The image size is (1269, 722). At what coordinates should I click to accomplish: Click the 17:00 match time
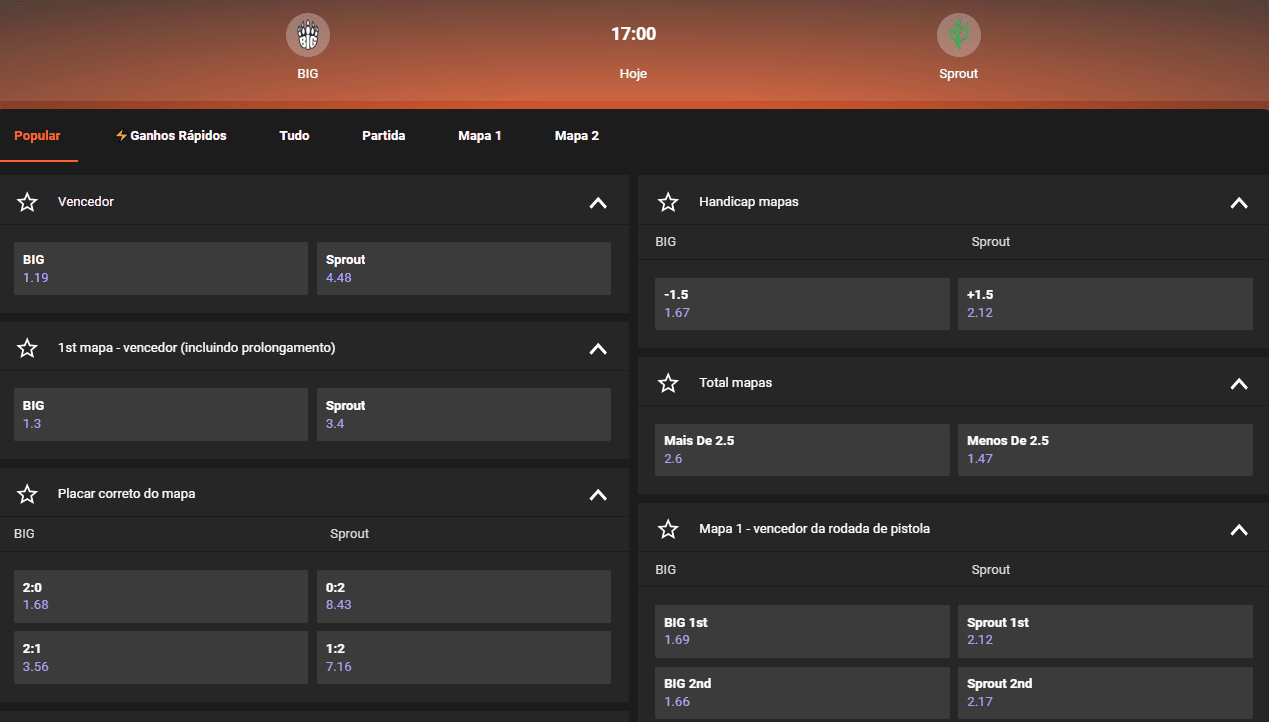[x=634, y=34]
